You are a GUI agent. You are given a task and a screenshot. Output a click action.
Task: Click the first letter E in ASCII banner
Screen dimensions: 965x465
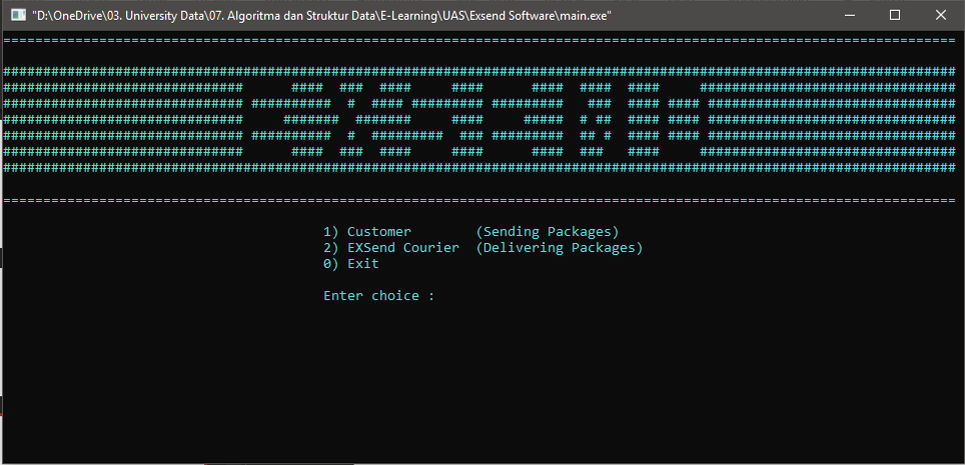pyautogui.click(x=263, y=120)
